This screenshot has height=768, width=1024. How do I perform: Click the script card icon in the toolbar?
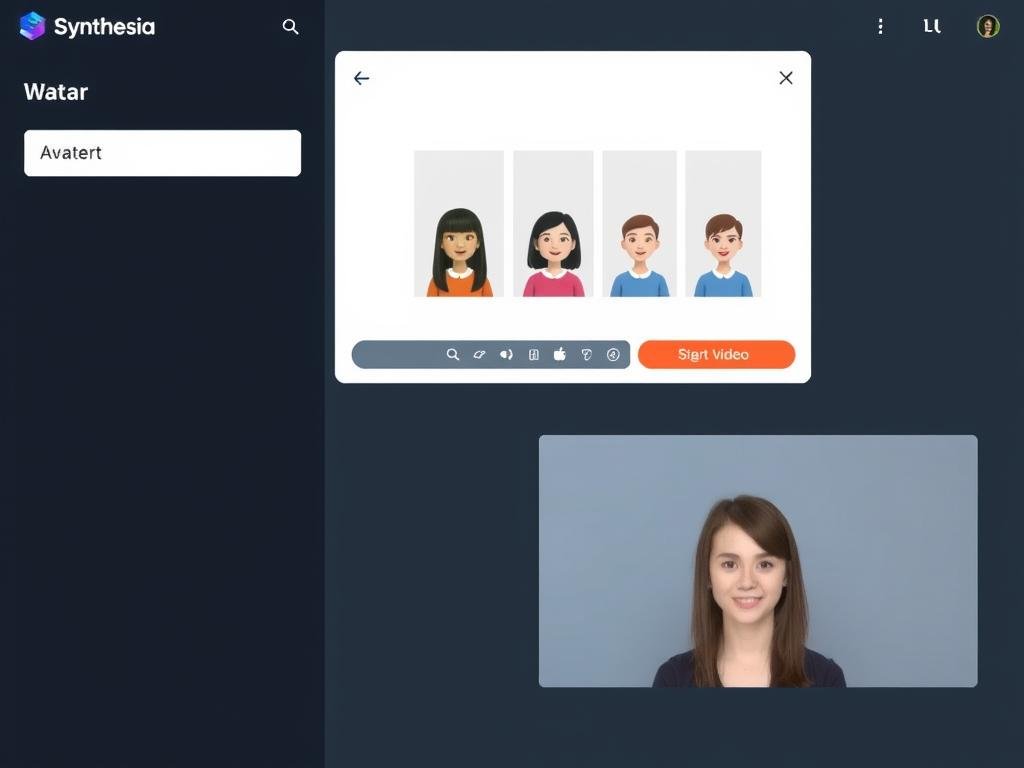(533, 354)
